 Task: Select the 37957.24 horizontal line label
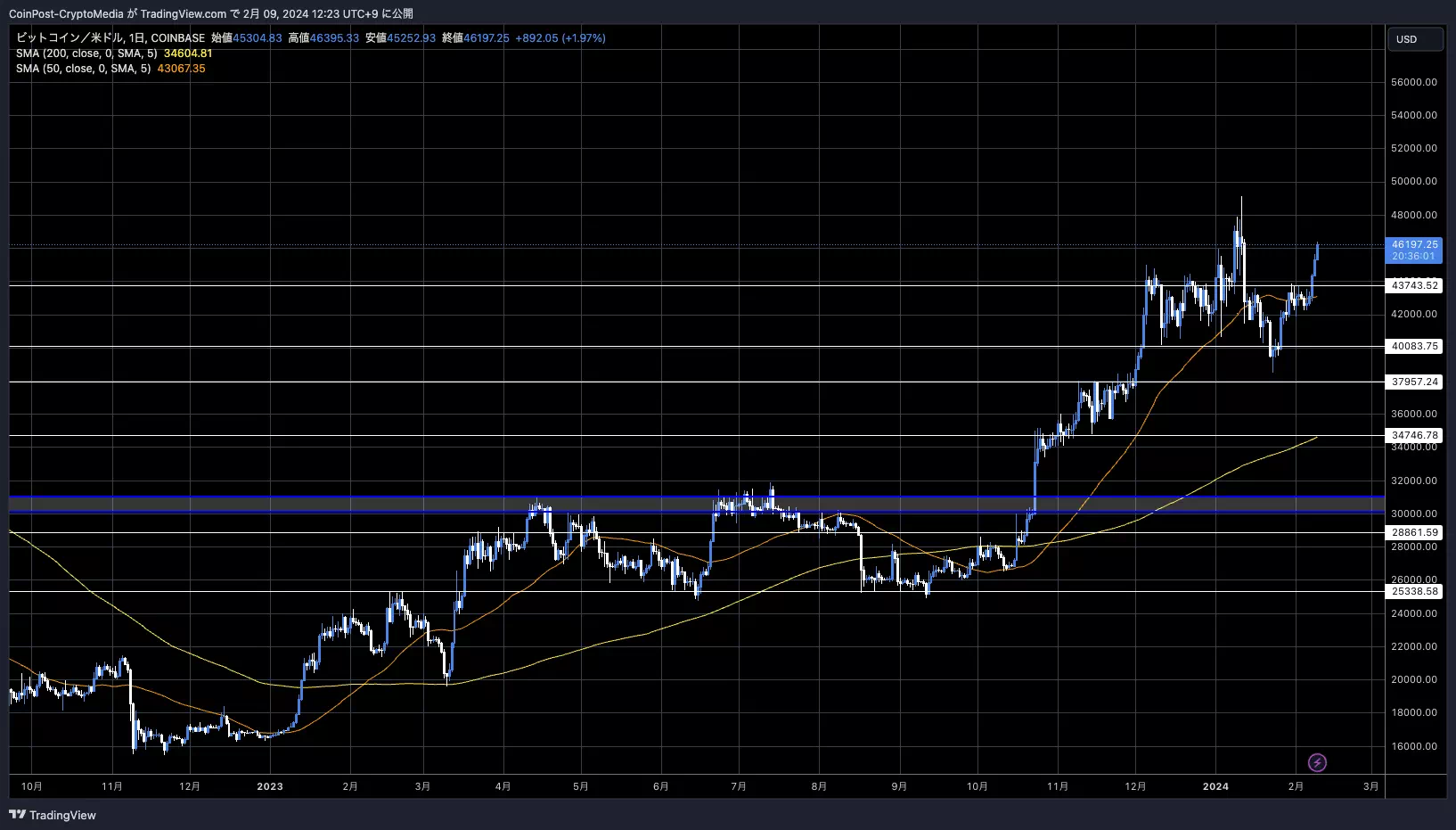pyautogui.click(x=1414, y=382)
